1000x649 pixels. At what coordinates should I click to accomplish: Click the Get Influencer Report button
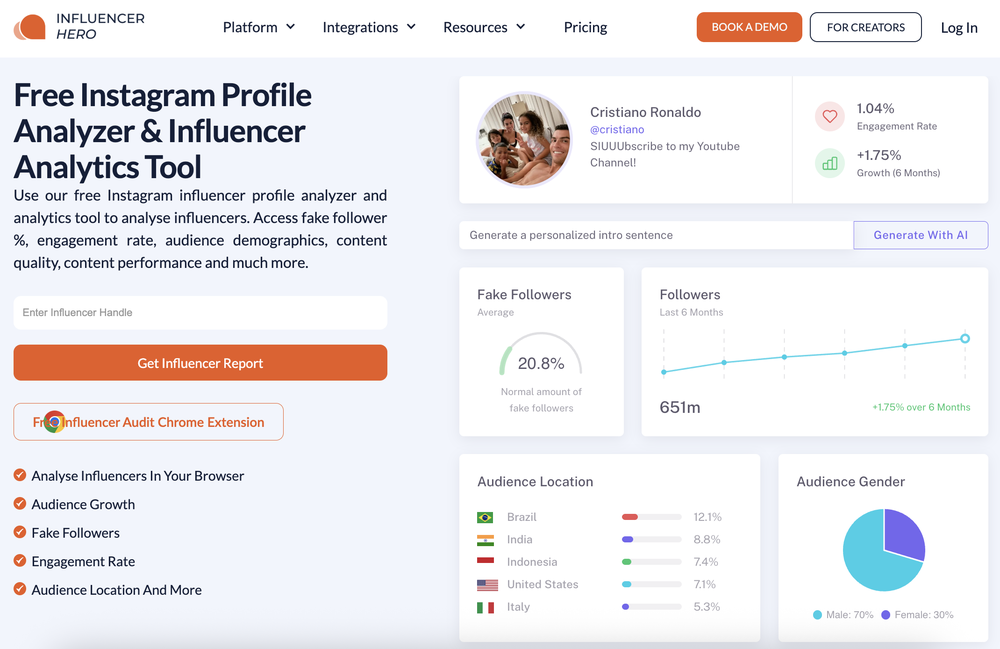[x=200, y=363]
